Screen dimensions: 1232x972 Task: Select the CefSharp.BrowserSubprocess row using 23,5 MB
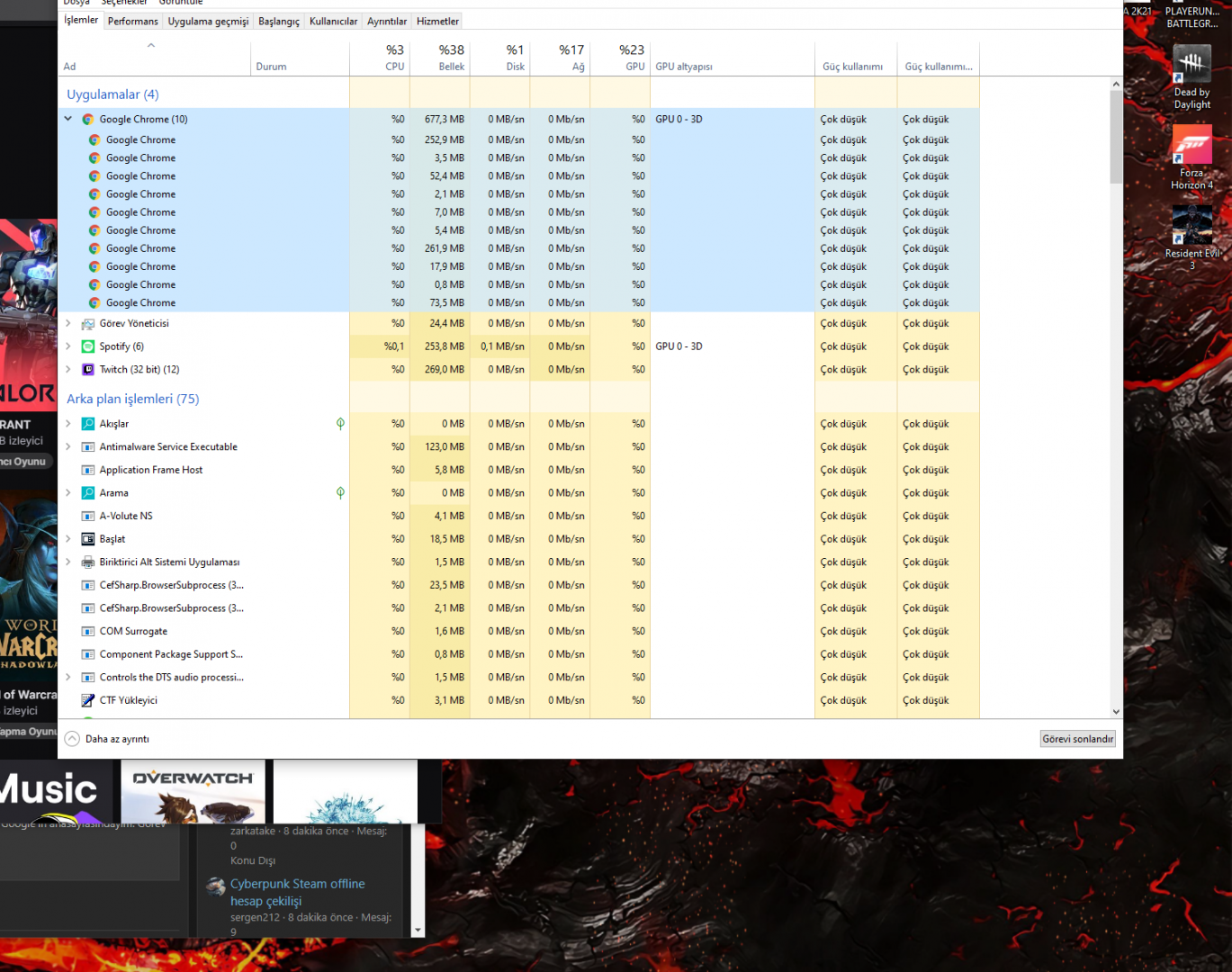click(518, 585)
